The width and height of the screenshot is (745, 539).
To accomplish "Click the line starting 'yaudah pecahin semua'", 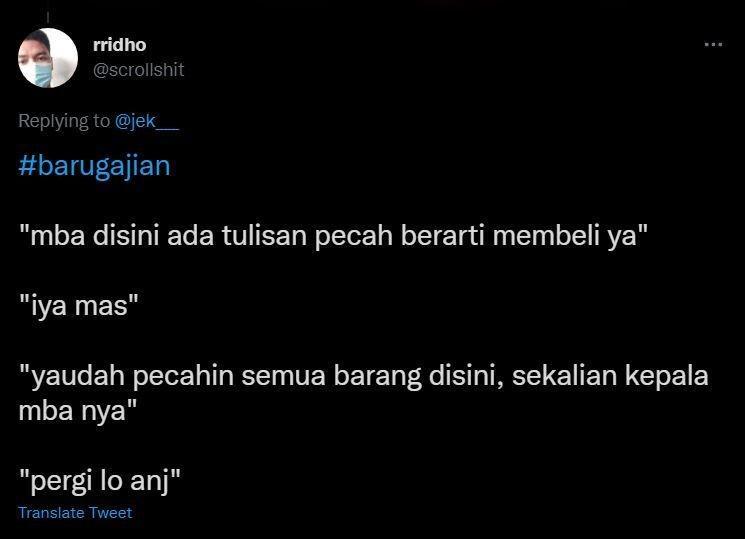I will [363, 375].
